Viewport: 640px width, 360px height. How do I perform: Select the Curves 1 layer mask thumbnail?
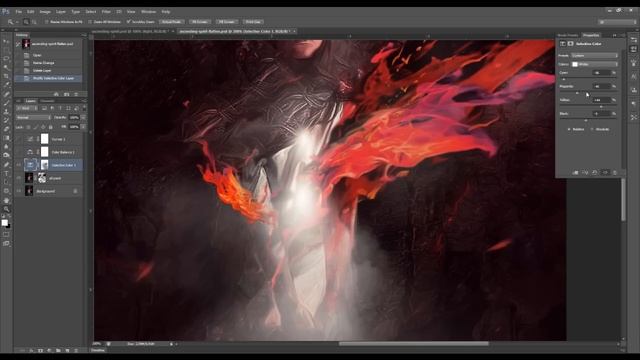pos(44,139)
